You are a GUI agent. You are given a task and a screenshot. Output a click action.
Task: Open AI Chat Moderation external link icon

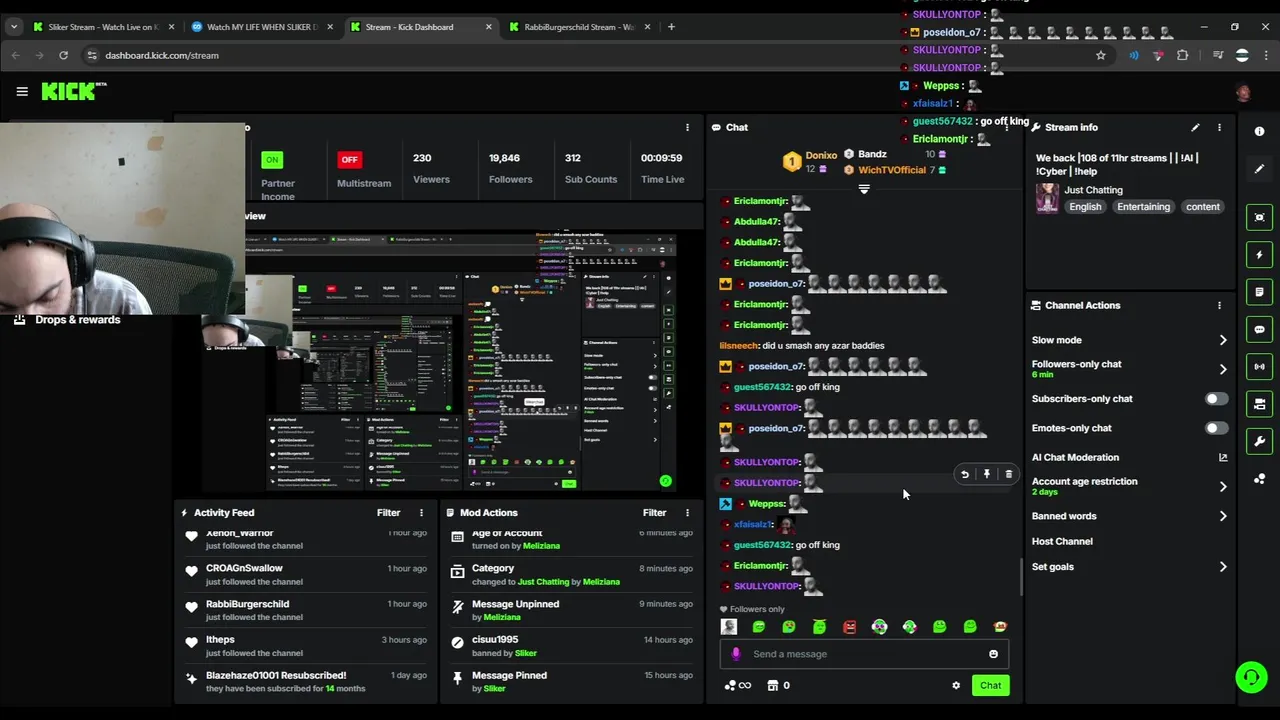(x=1222, y=458)
